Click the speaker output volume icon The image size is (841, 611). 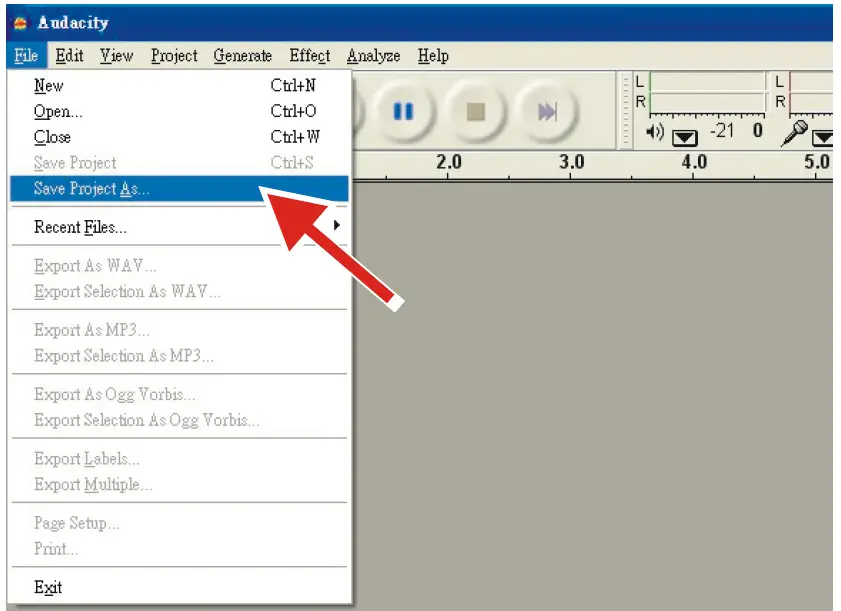pos(655,131)
